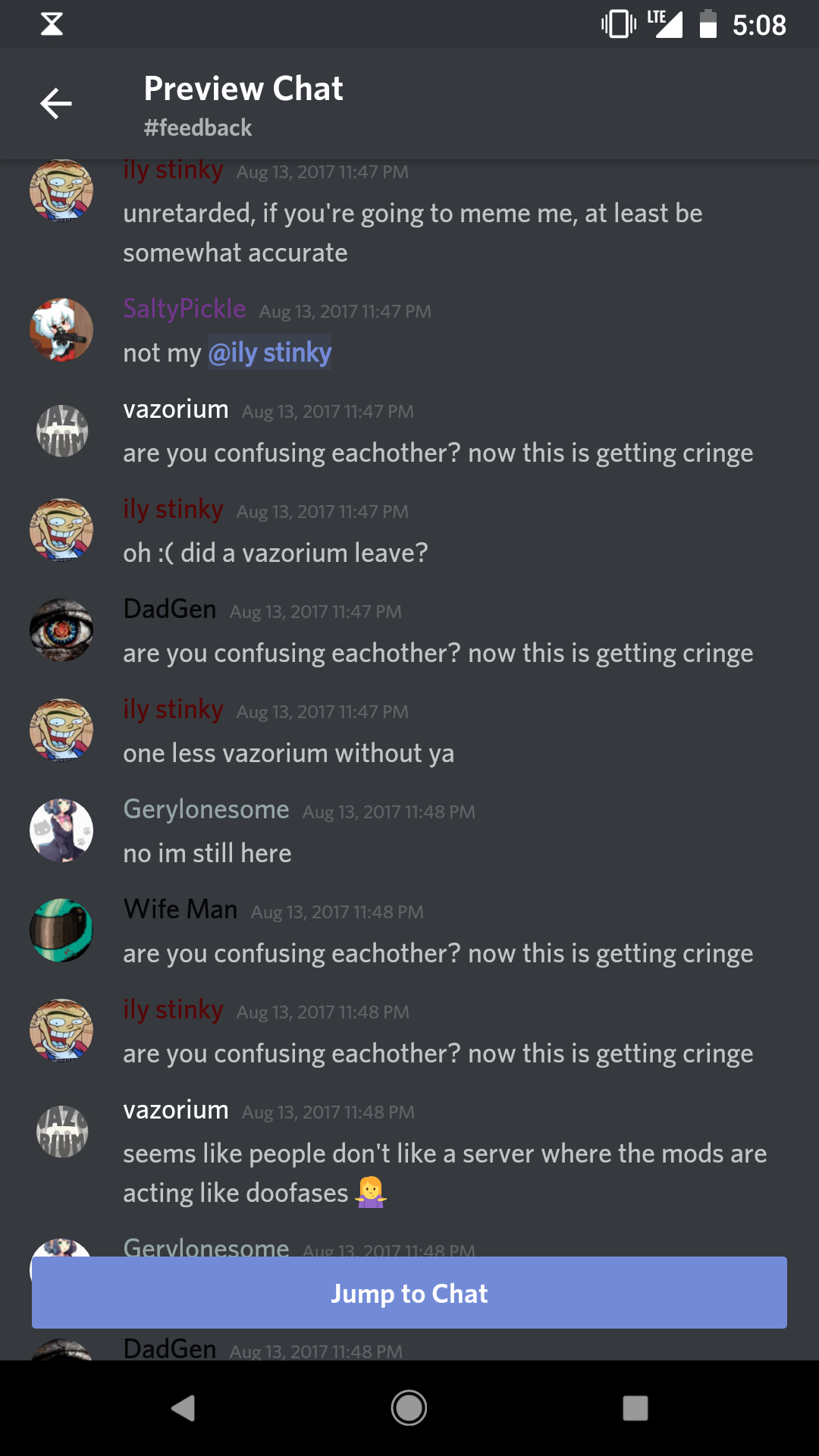819x1456 pixels.
Task: Tap the SaltyPickle username
Action: click(x=184, y=309)
